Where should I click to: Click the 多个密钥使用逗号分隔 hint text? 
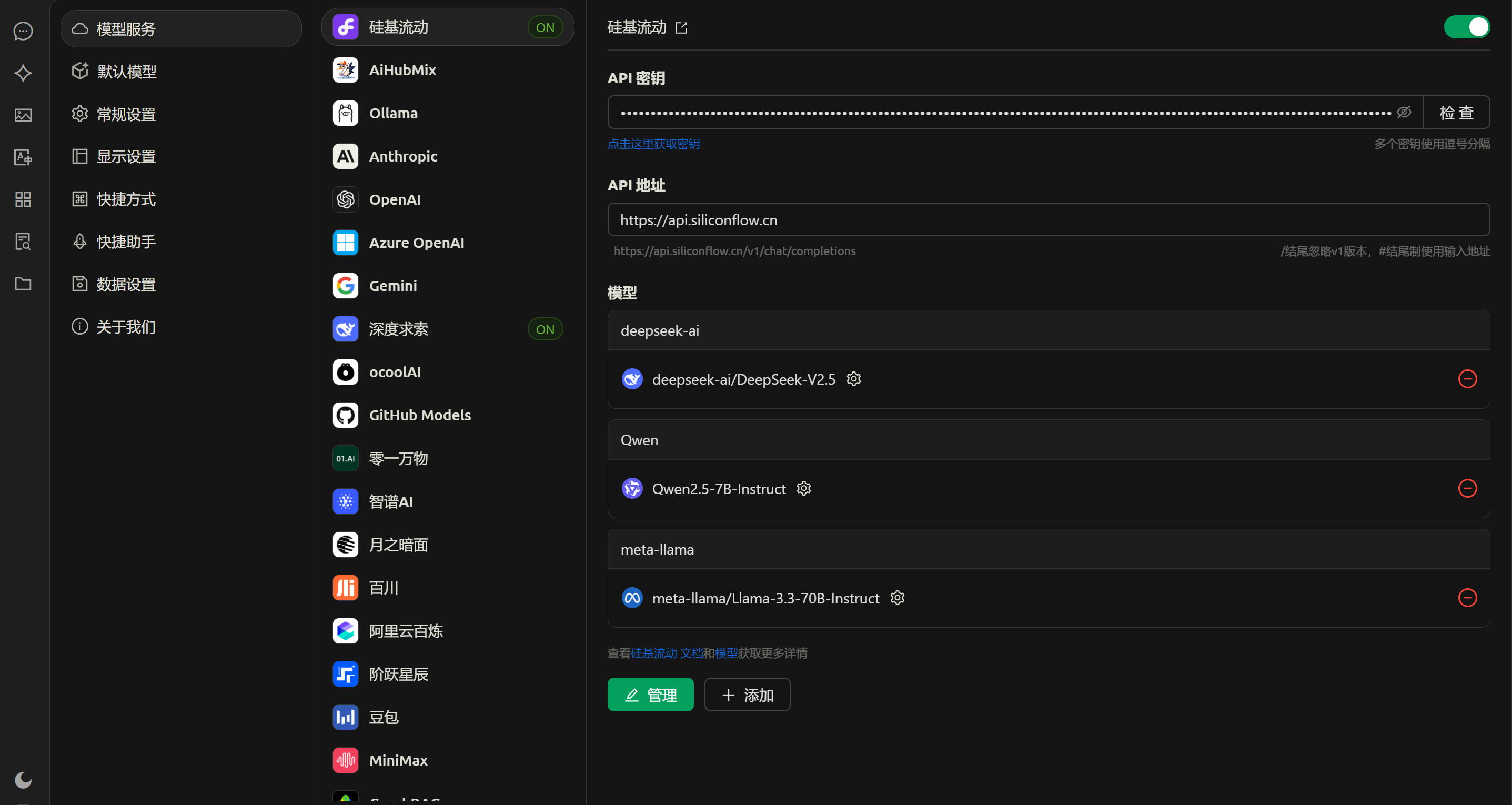coord(1432,144)
